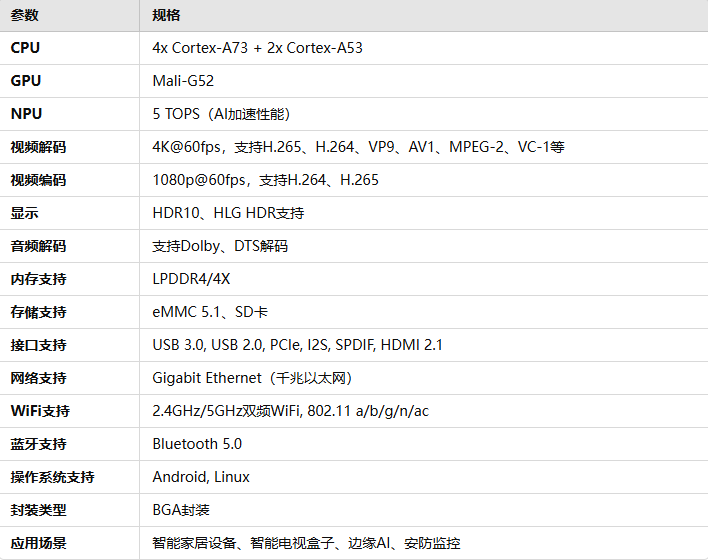Click the 封装类型 row label
The image size is (708, 560).
point(38,510)
